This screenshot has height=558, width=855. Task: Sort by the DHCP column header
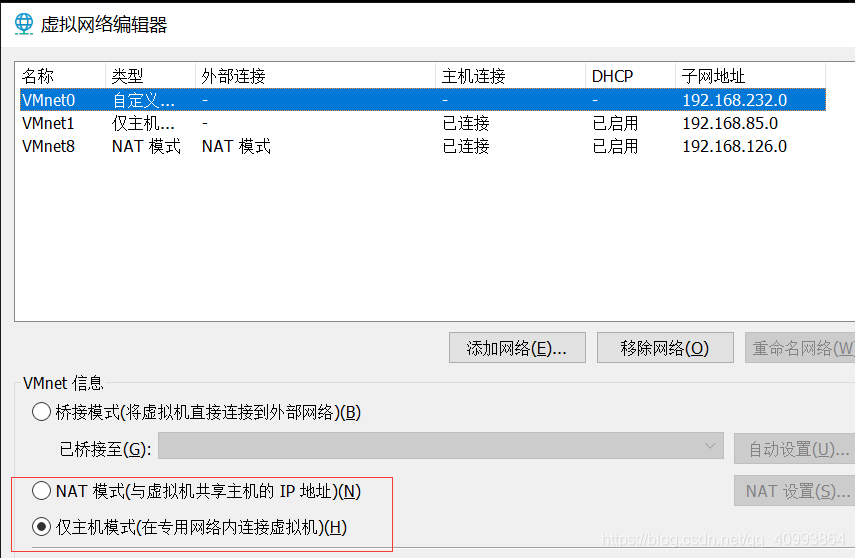pos(630,76)
